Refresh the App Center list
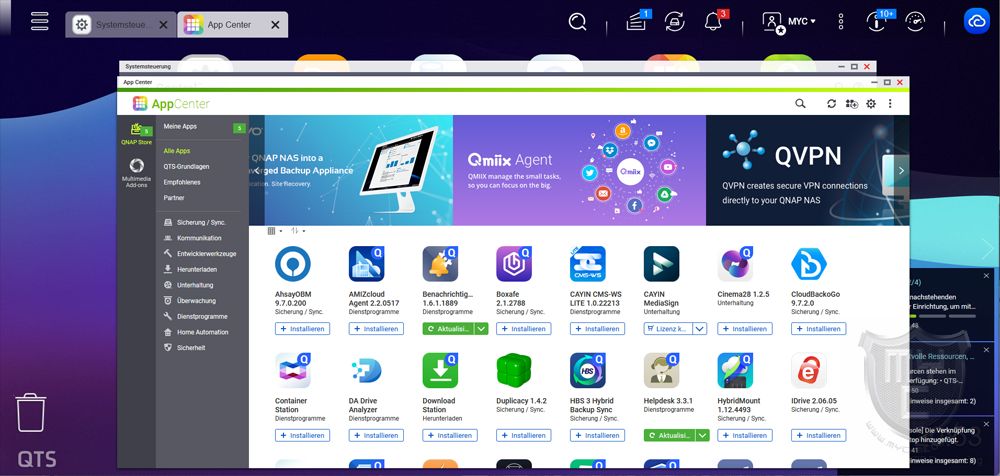 point(832,103)
